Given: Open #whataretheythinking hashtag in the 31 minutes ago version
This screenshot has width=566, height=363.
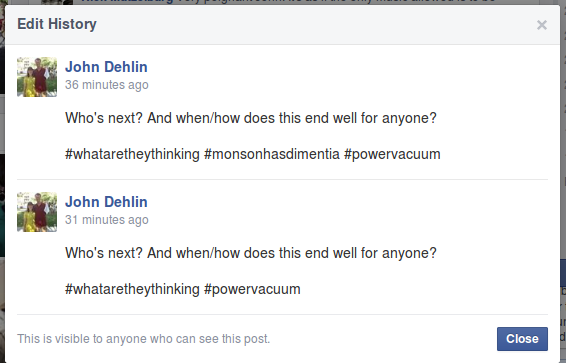Looking at the screenshot, I should (x=132, y=289).
